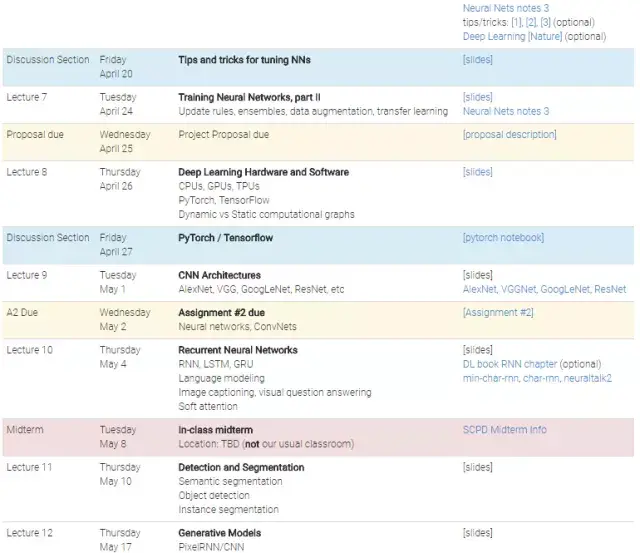Screen dimensions: 640x553
Task: Open the Lecture 7 slides link
Action: [477, 97]
